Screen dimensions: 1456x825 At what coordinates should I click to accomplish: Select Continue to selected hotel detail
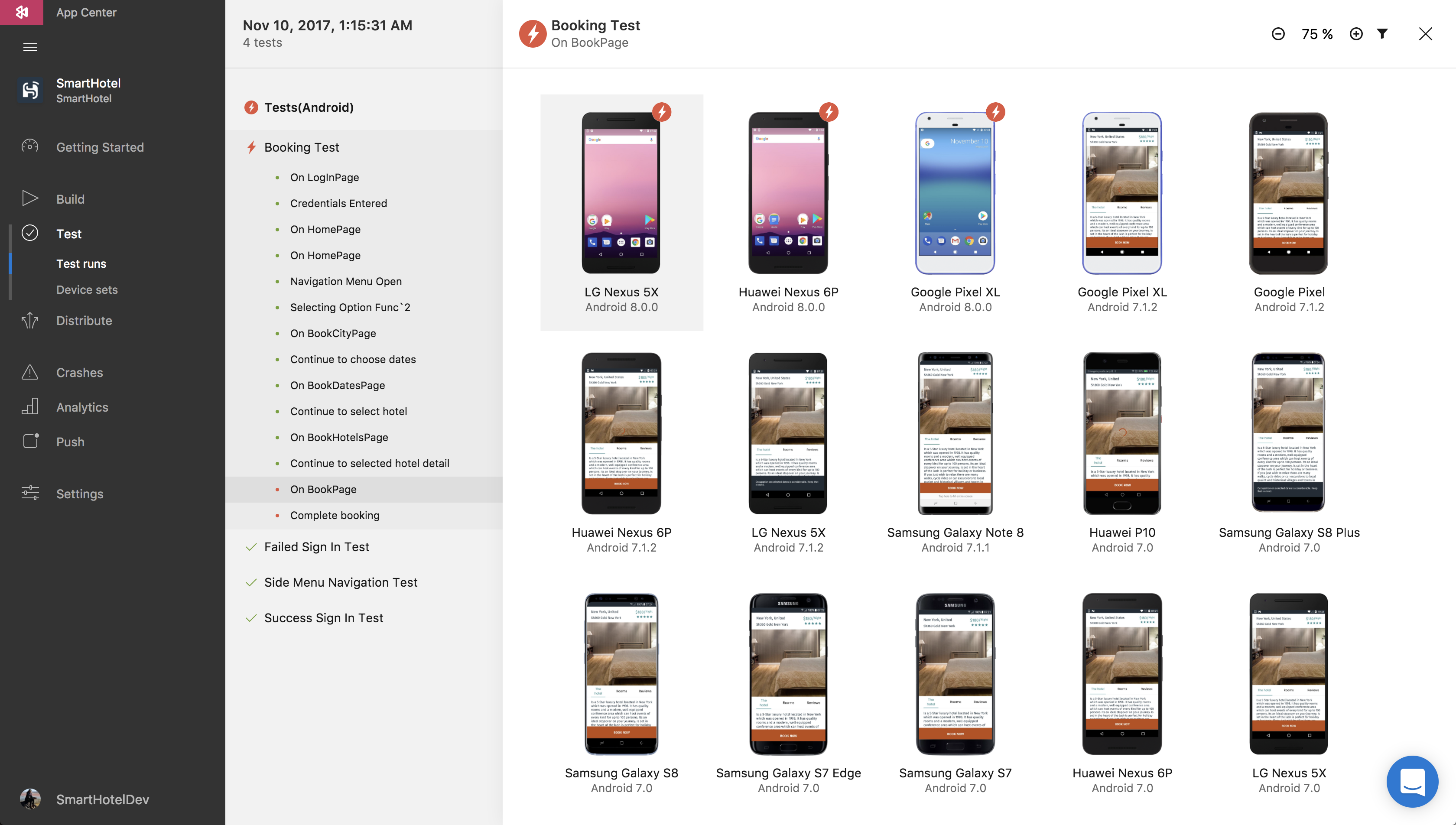(370, 464)
